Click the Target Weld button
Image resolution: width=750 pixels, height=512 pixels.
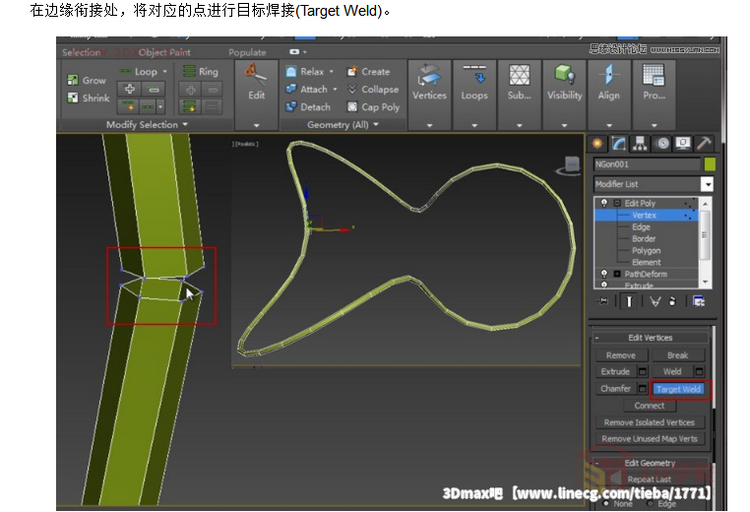pyautogui.click(x=679, y=389)
